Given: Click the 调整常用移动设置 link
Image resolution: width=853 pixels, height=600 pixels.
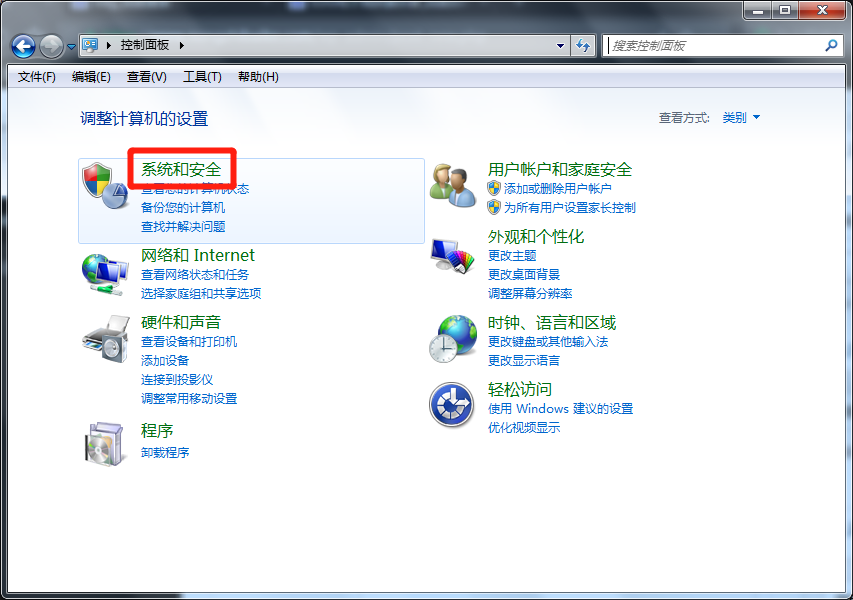Looking at the screenshot, I should [189, 399].
